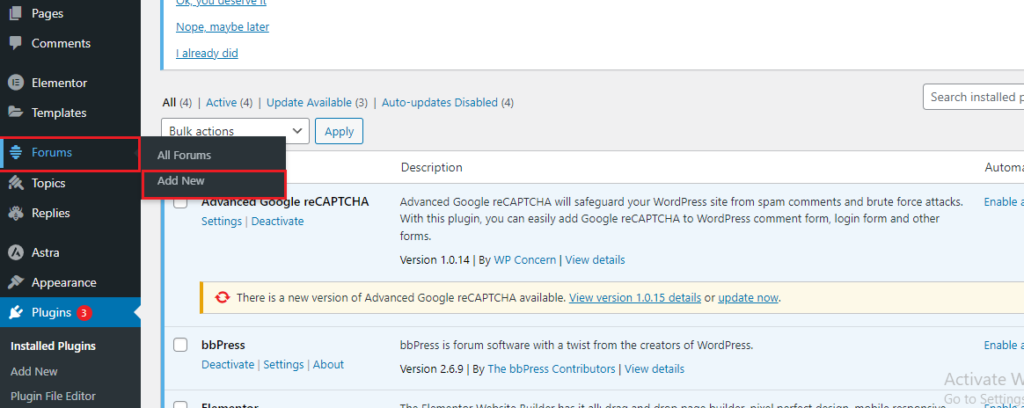Open Plugin File Editor submenu
The height and width of the screenshot is (408, 1024).
53,396
